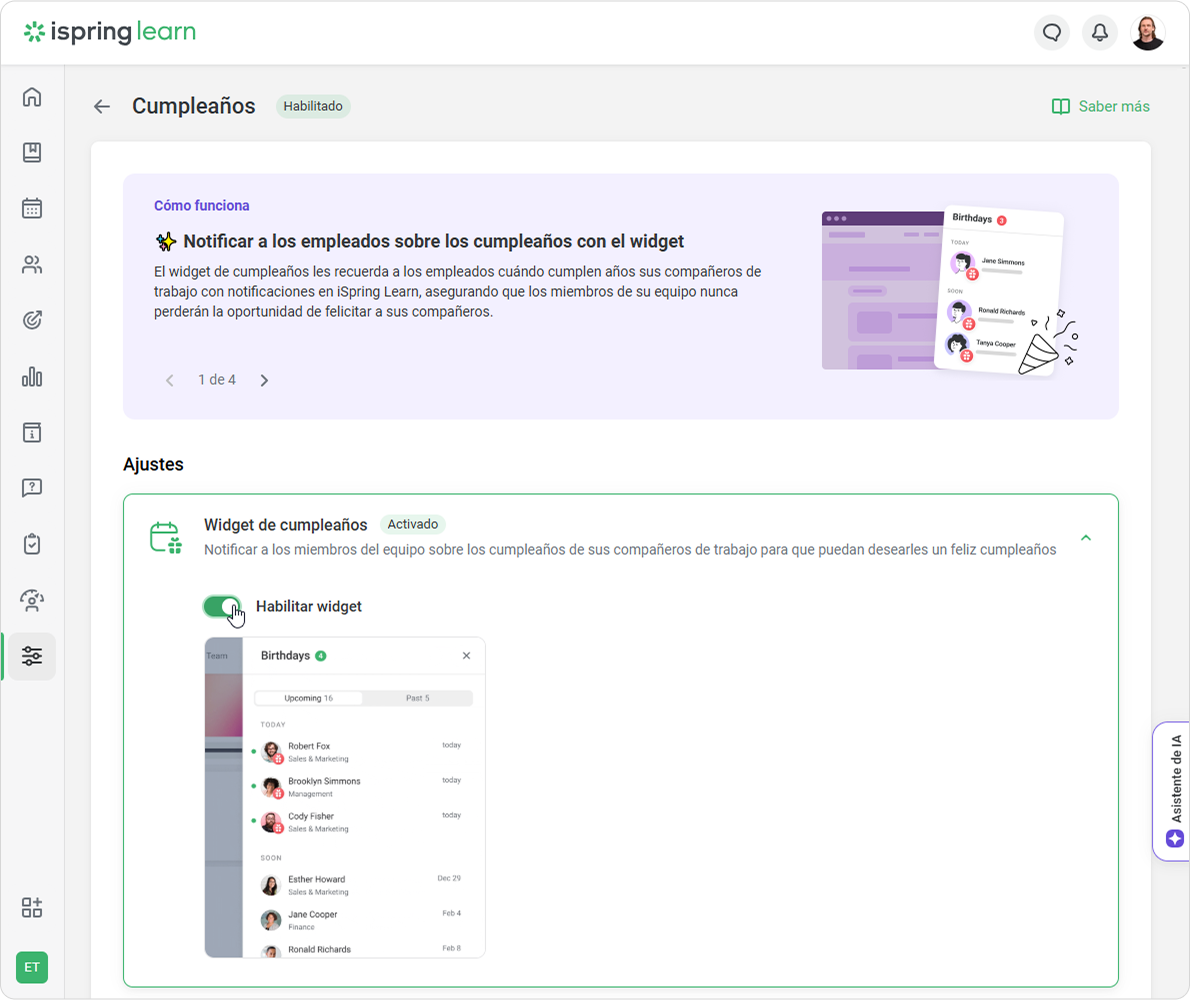The height and width of the screenshot is (1000, 1190).
Task: Click the notifications bell icon
Action: coord(1099,33)
